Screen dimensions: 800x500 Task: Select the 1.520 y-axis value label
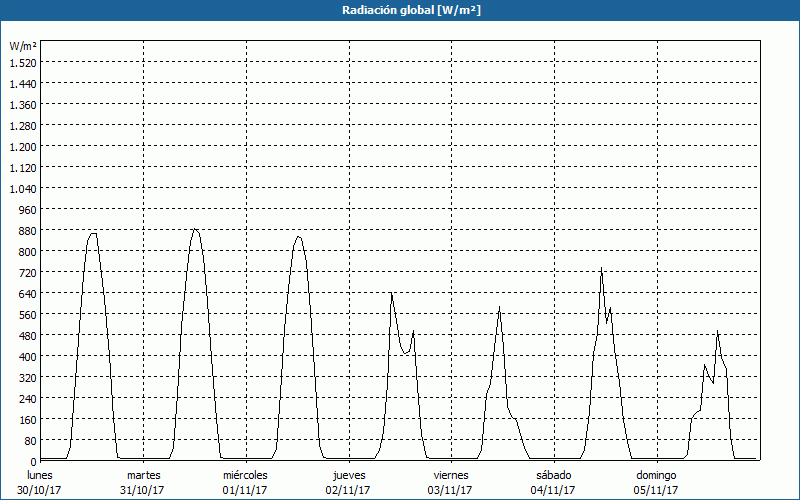pos(23,62)
